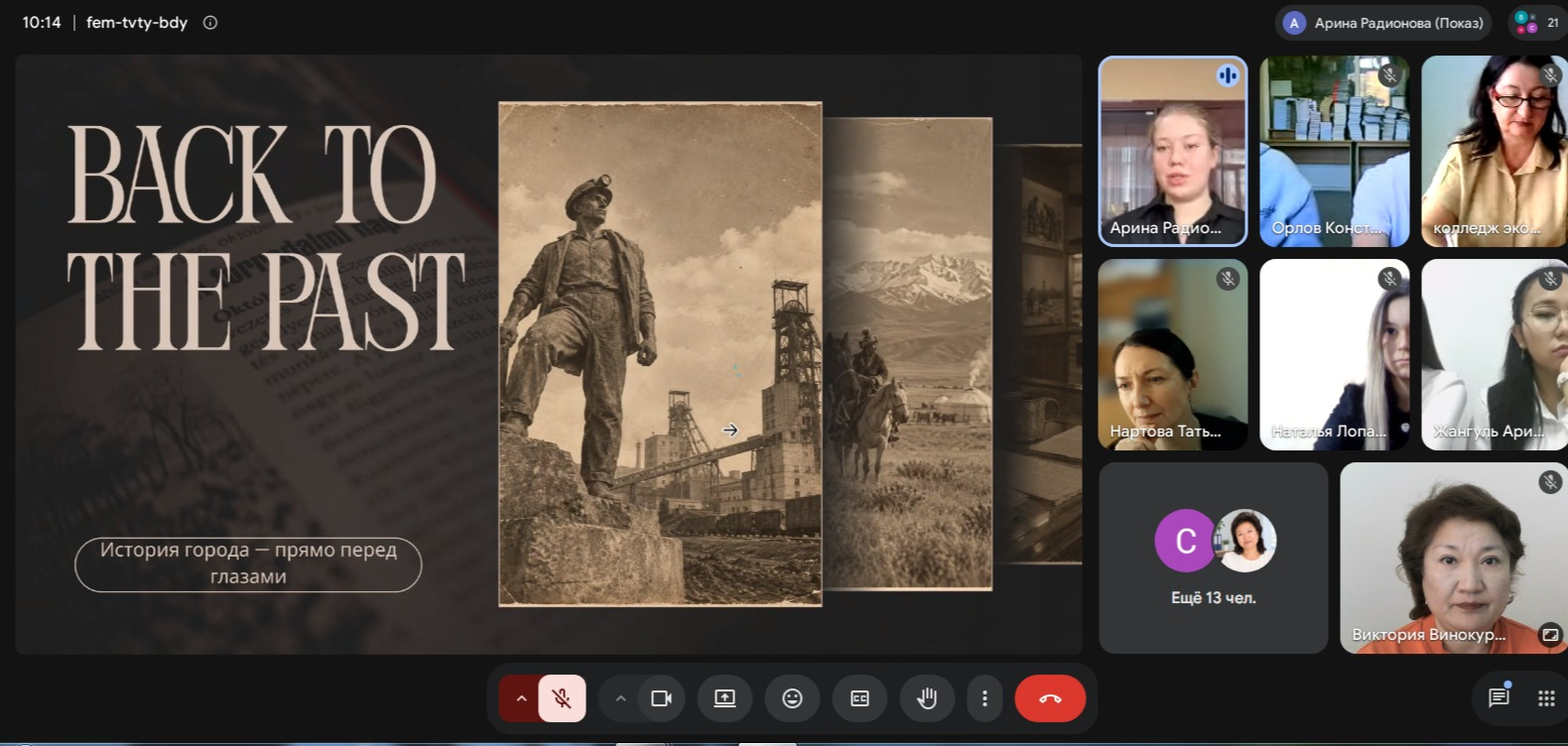This screenshot has height=746, width=1568.
Task: Click the BACK TO THE PAST title
Action: (x=265, y=238)
